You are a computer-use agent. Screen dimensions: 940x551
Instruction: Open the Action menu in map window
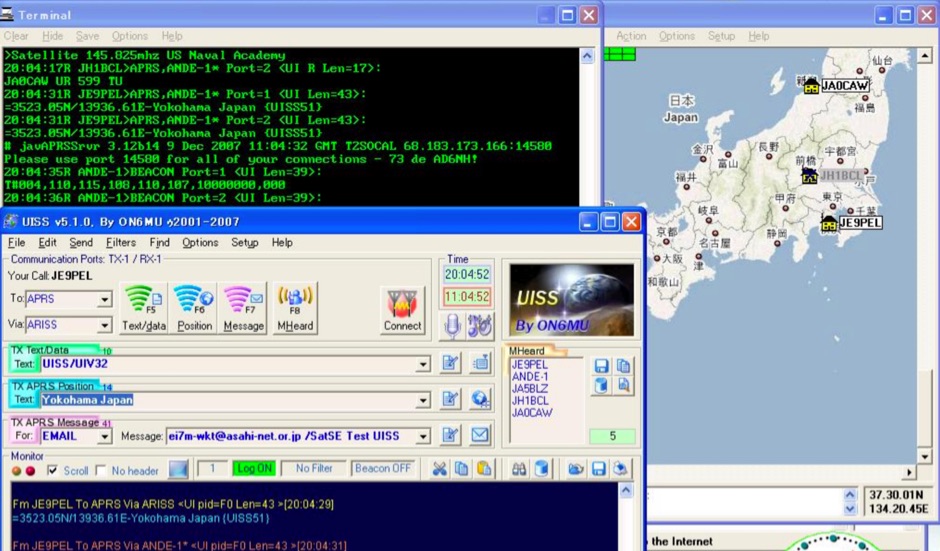click(631, 36)
